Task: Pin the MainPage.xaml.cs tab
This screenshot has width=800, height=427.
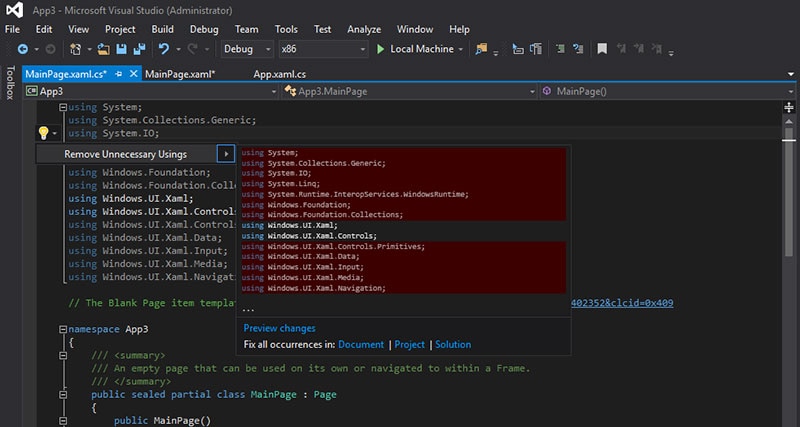Action: [119, 74]
